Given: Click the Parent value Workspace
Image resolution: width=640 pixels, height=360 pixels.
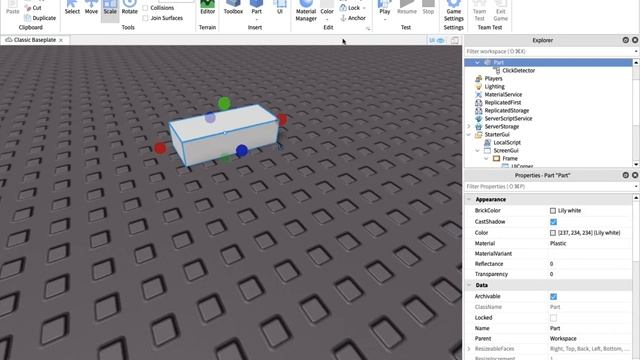Looking at the screenshot, I should coord(563,338).
